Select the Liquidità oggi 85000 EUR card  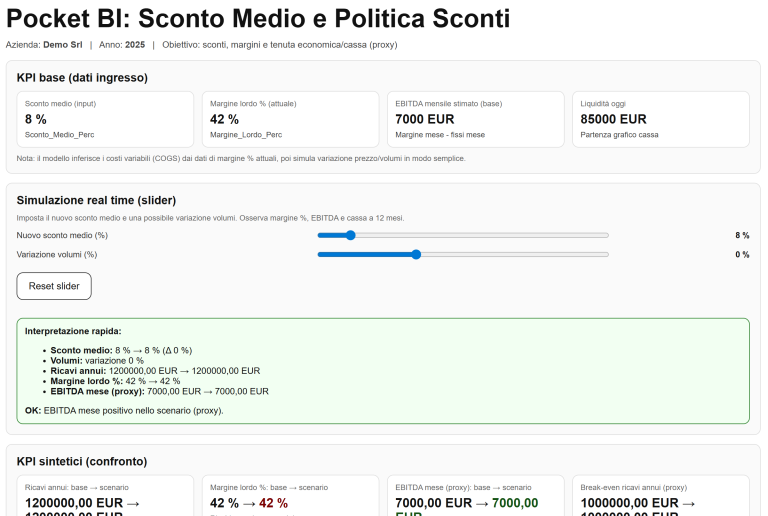tap(660, 119)
